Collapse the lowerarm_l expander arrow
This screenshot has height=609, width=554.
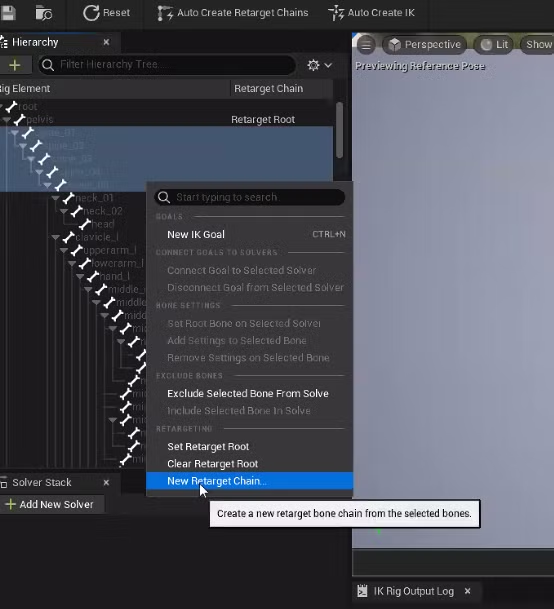[x=72, y=264]
